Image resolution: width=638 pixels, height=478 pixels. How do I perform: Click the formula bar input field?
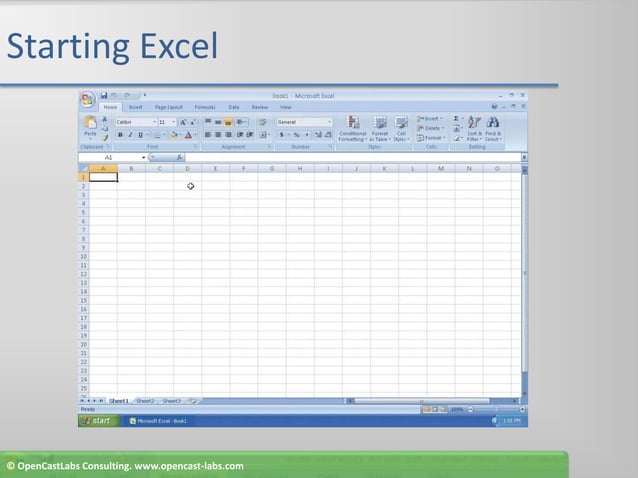pyautogui.click(x=353, y=157)
